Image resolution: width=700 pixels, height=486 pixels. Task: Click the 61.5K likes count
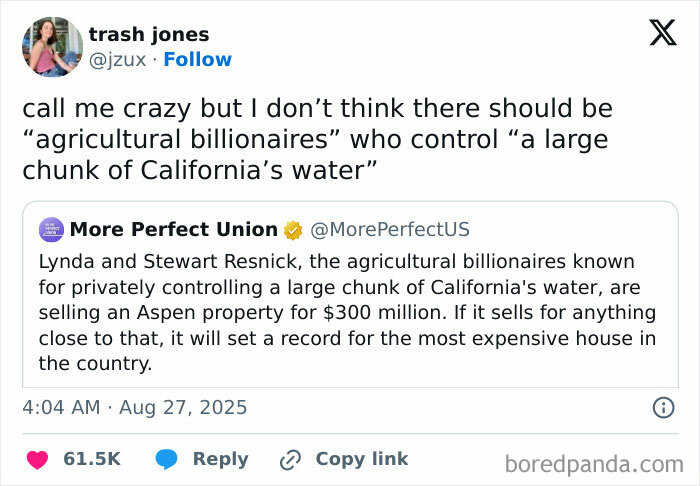pos(91,459)
